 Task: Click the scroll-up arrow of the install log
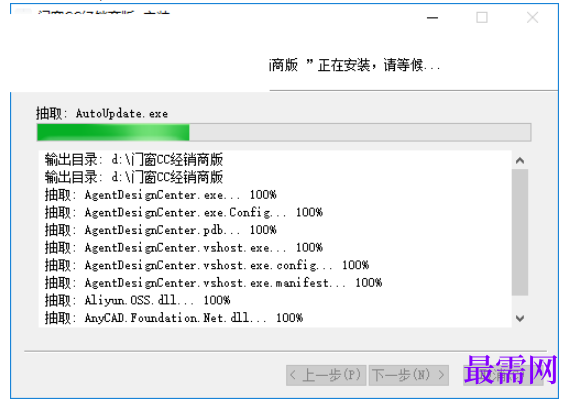519,160
